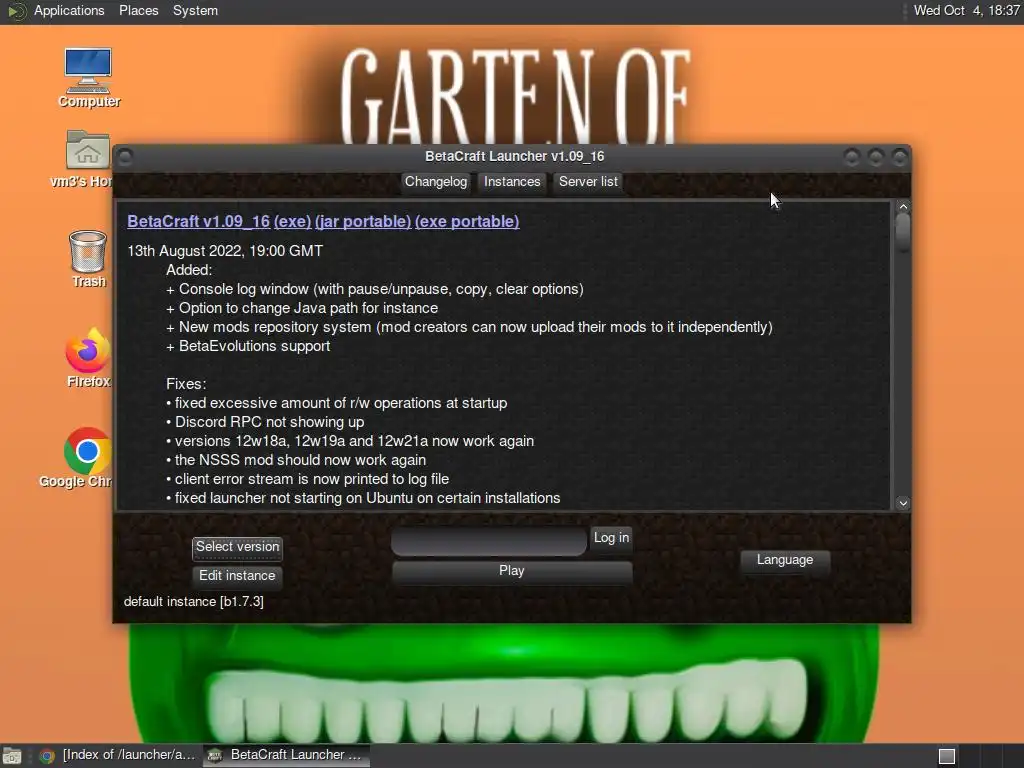Click the changelog scrollbar up arrow
This screenshot has height=768, width=1024.
(x=903, y=207)
